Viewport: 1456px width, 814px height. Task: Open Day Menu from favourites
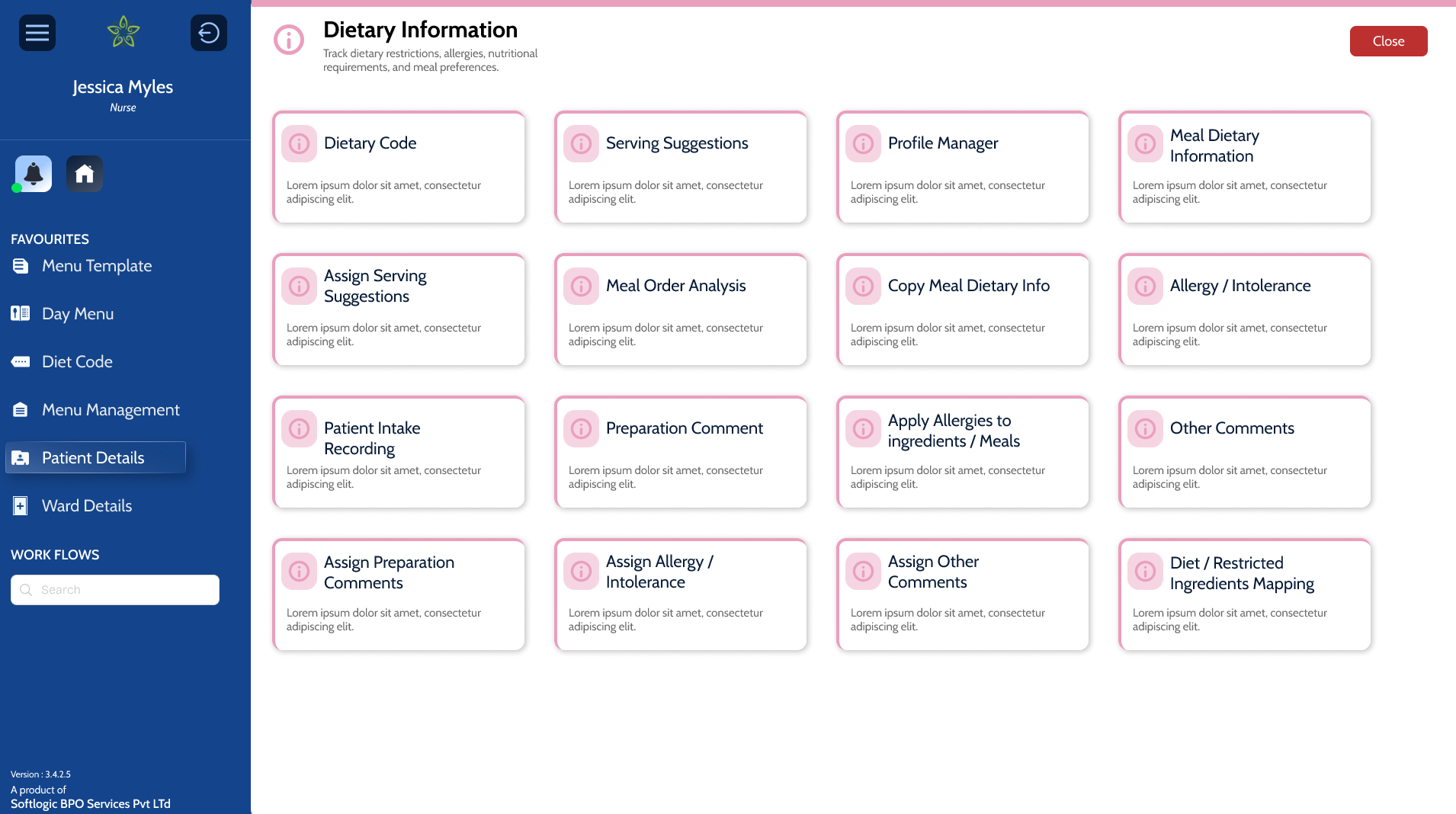[78, 313]
